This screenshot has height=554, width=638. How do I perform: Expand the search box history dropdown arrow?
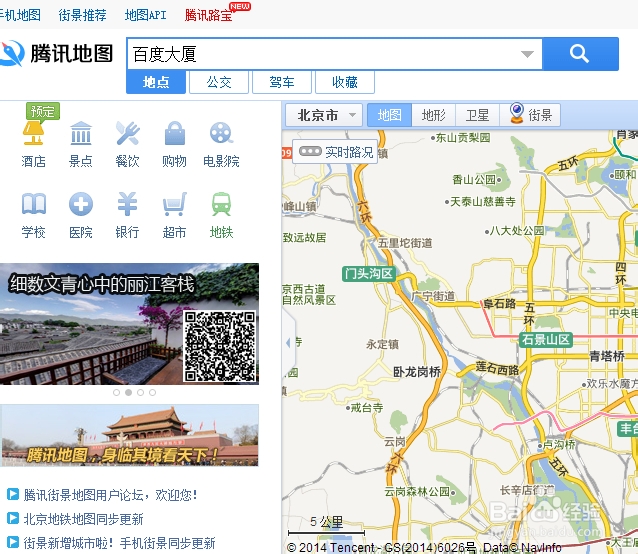527,54
